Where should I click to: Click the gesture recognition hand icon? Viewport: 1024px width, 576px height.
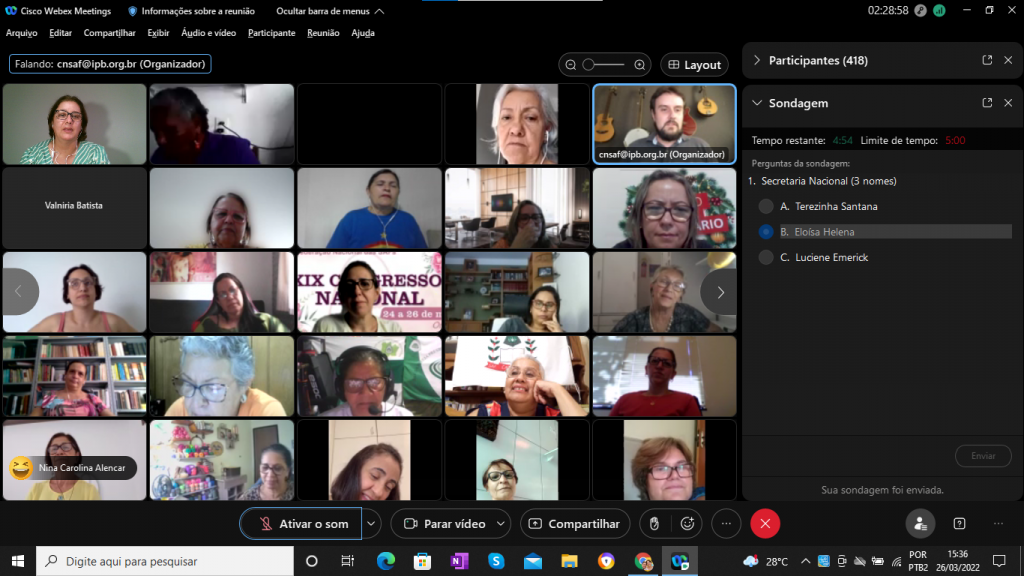[654, 524]
